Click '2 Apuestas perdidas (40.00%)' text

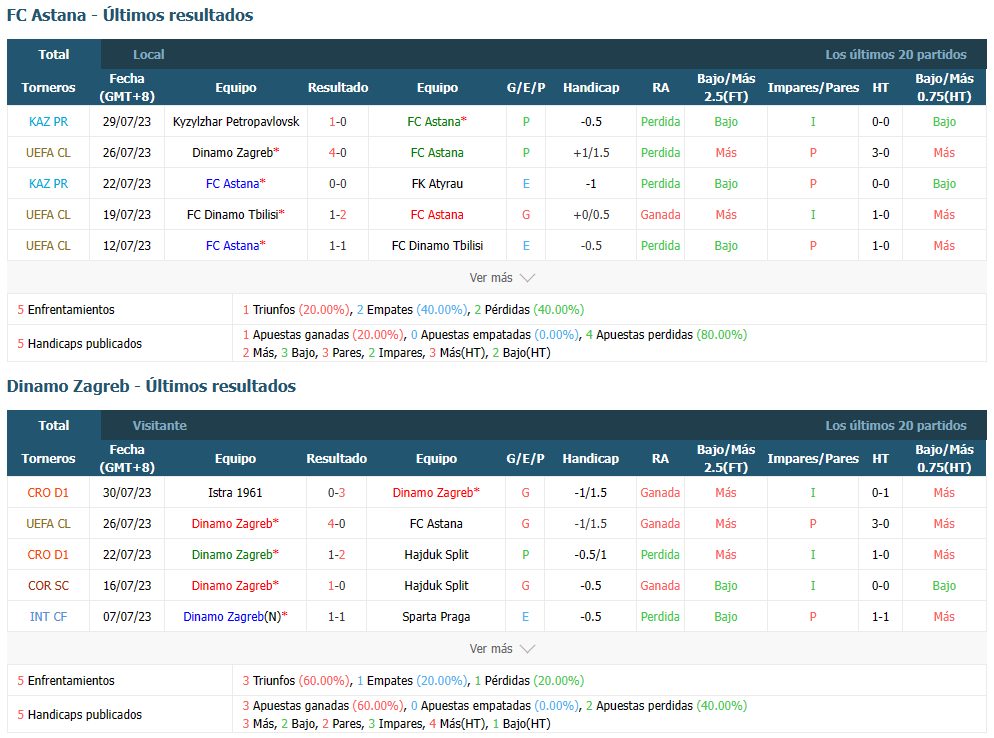point(666,706)
